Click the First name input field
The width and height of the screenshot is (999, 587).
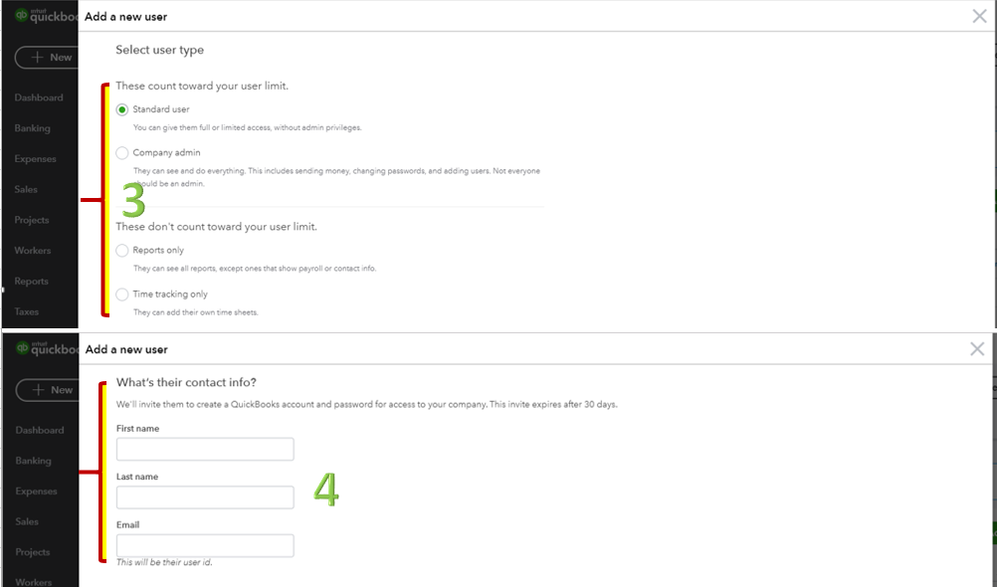click(x=205, y=449)
